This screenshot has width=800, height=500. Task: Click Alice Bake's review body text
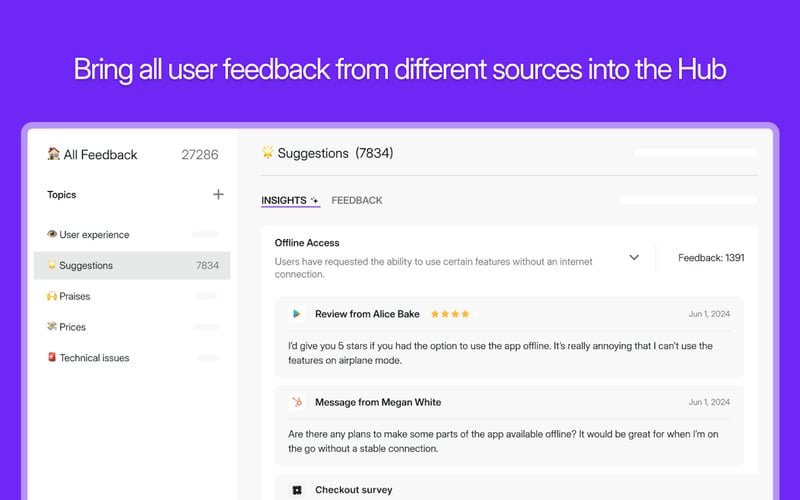[500, 353]
